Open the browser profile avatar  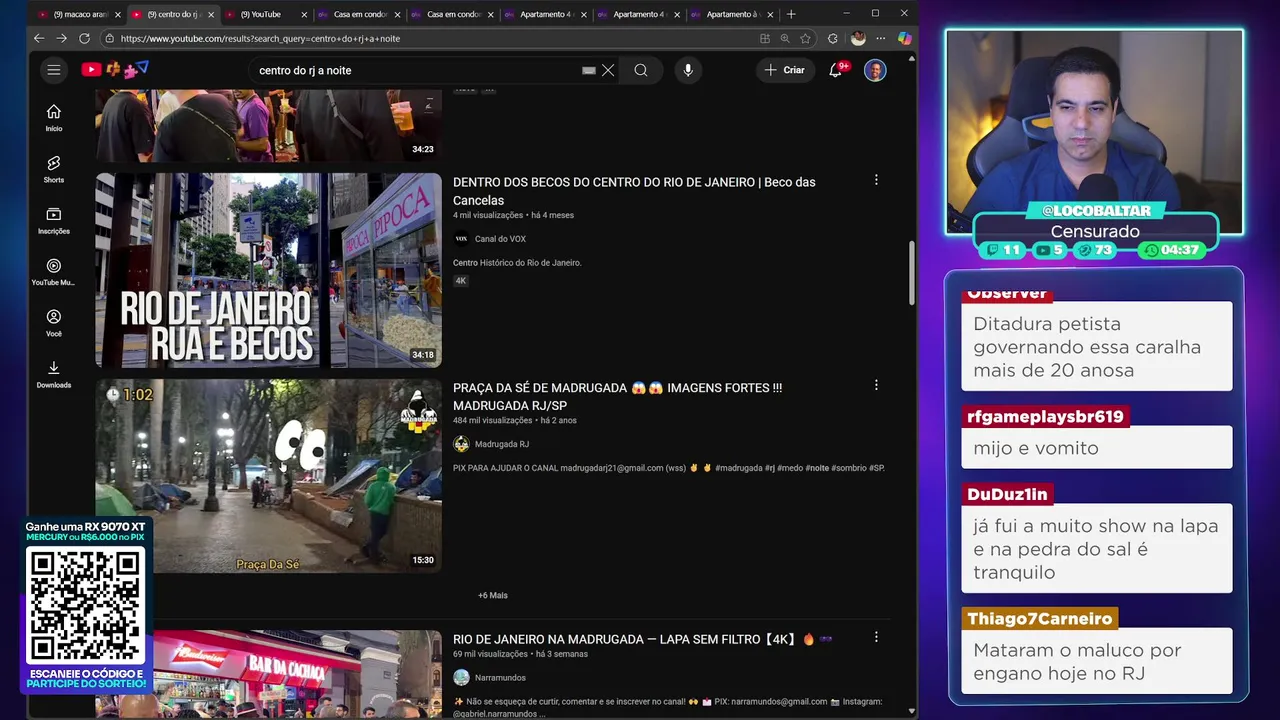point(858,38)
